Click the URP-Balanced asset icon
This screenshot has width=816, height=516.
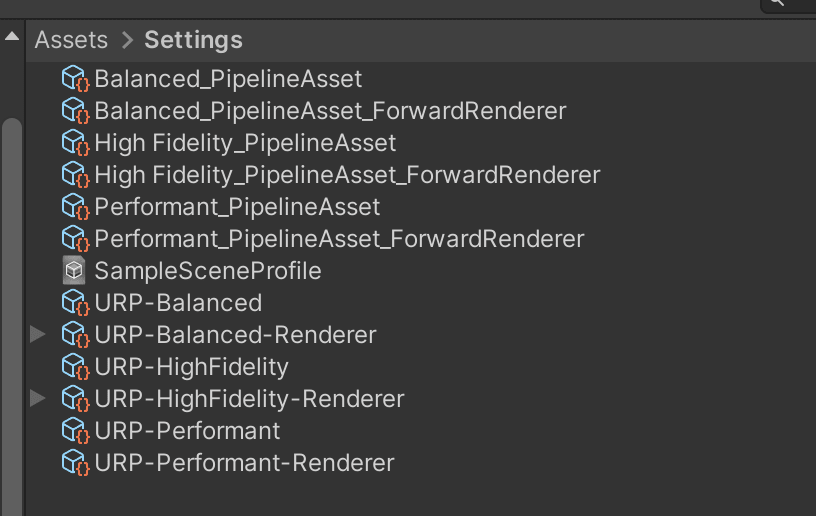75,303
